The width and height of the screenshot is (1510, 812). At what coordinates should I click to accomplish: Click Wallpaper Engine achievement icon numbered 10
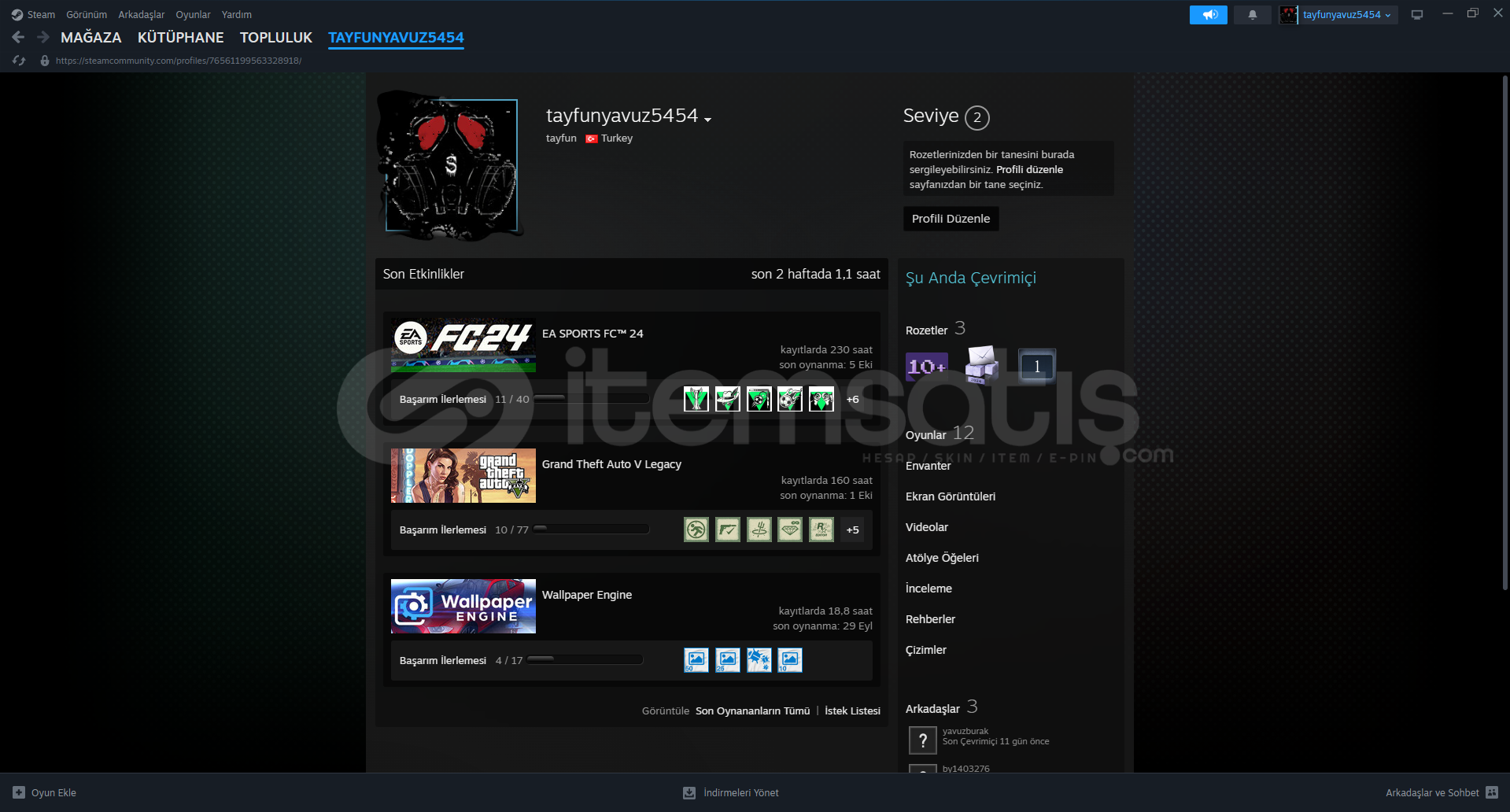click(x=790, y=660)
